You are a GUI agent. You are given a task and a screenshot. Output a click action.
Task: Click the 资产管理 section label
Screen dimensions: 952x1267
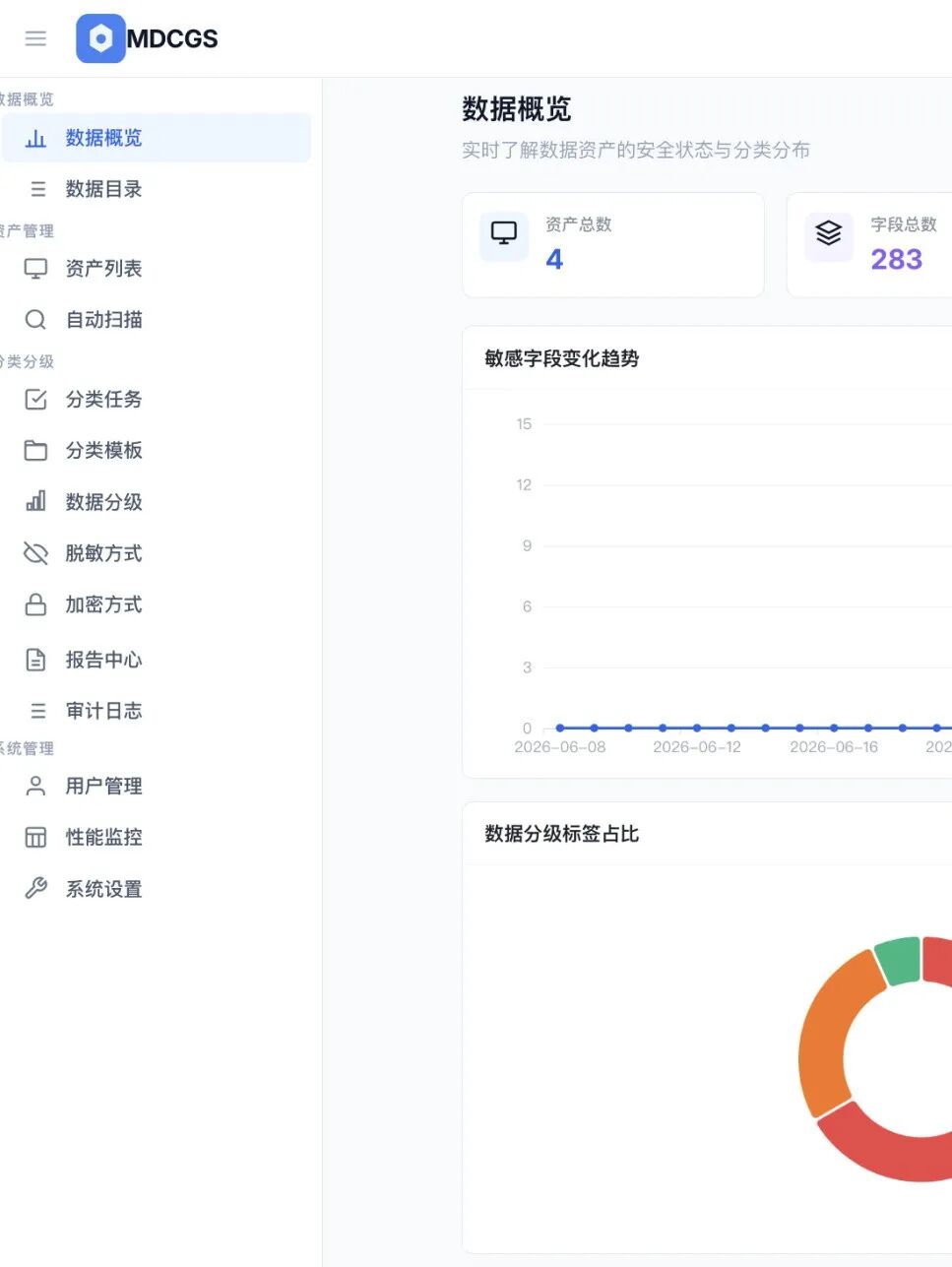tap(27, 230)
